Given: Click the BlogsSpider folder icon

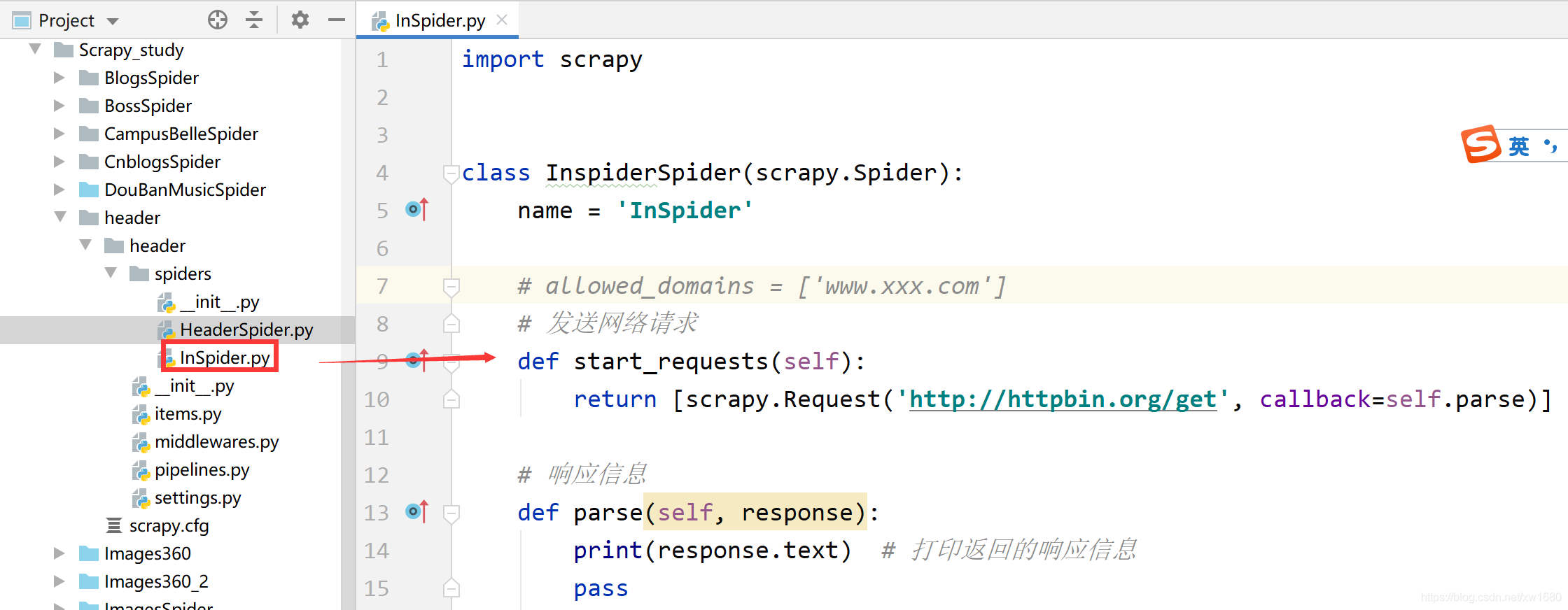Looking at the screenshot, I should (89, 78).
